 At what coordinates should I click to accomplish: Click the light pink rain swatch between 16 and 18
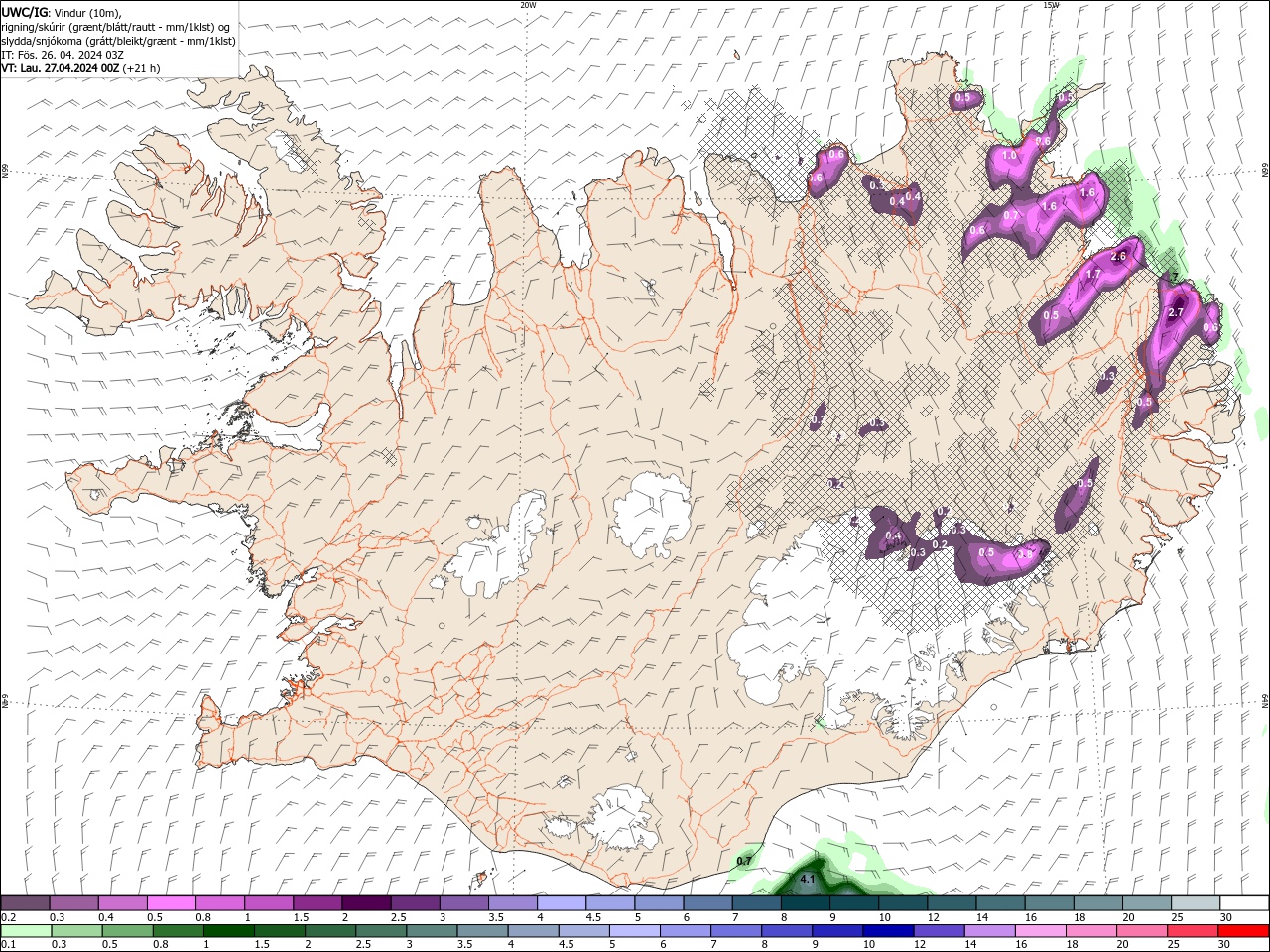(1040, 931)
